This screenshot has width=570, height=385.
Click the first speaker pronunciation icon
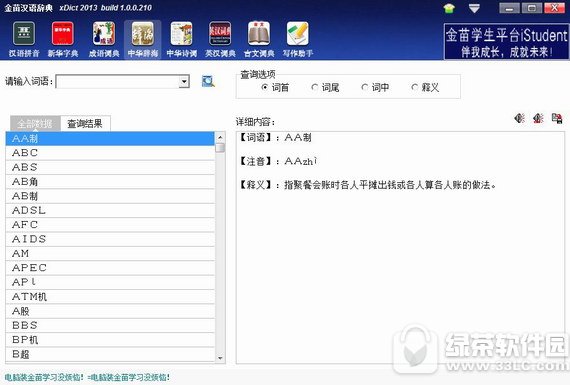[519, 118]
